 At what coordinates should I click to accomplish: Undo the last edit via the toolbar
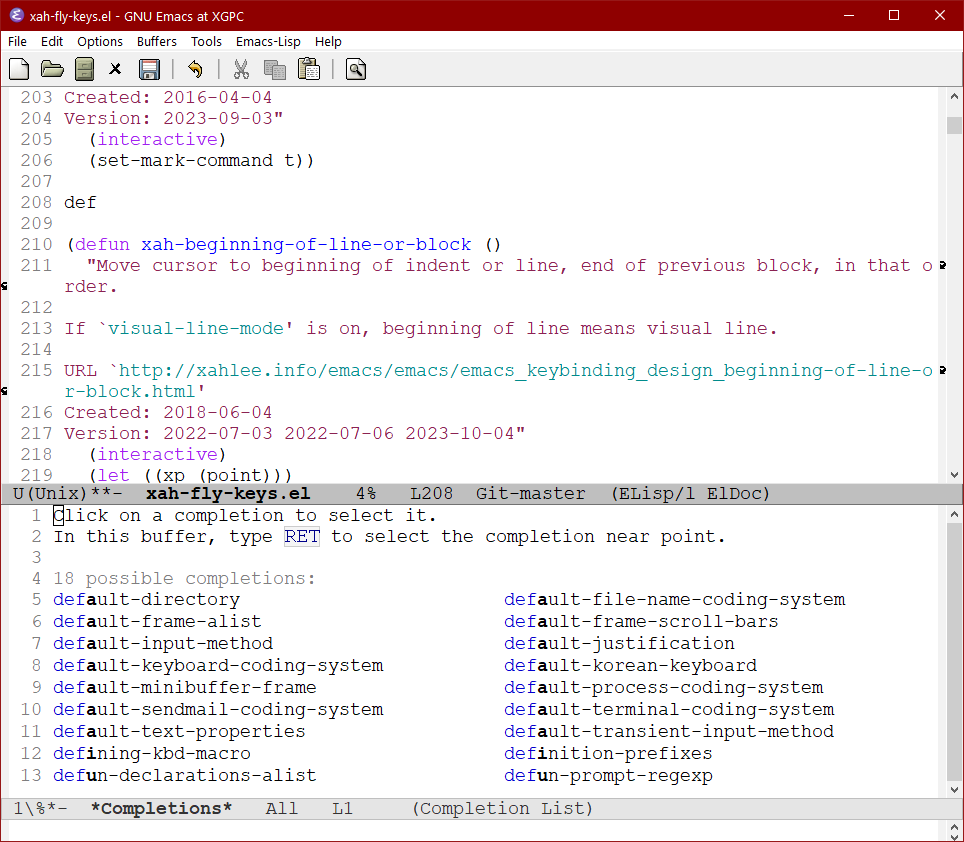pos(196,69)
